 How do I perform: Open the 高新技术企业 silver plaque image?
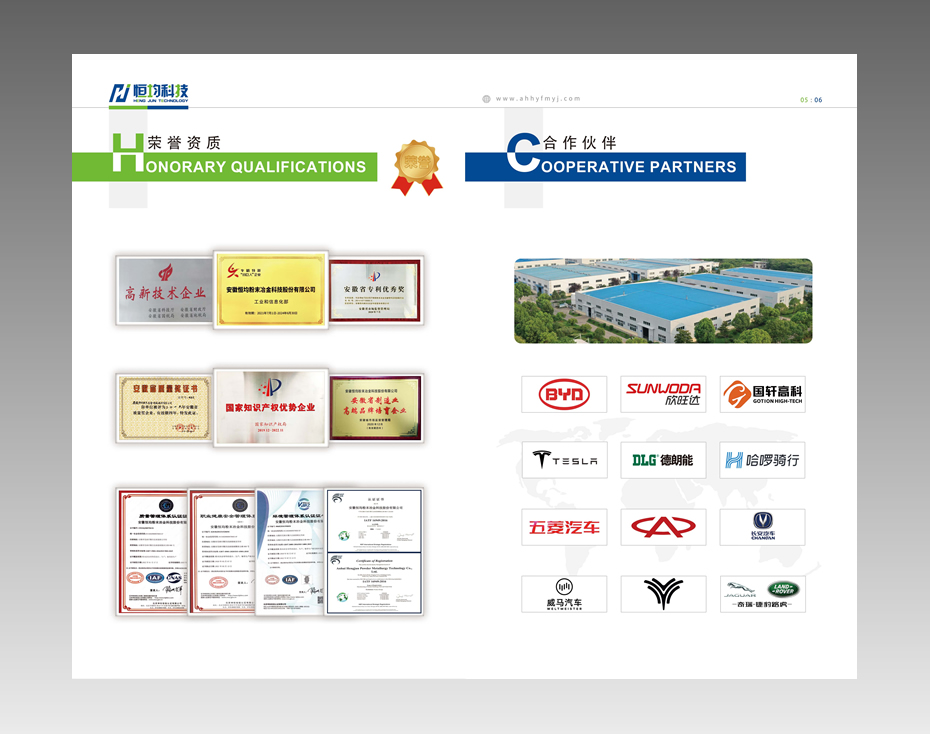[165, 291]
